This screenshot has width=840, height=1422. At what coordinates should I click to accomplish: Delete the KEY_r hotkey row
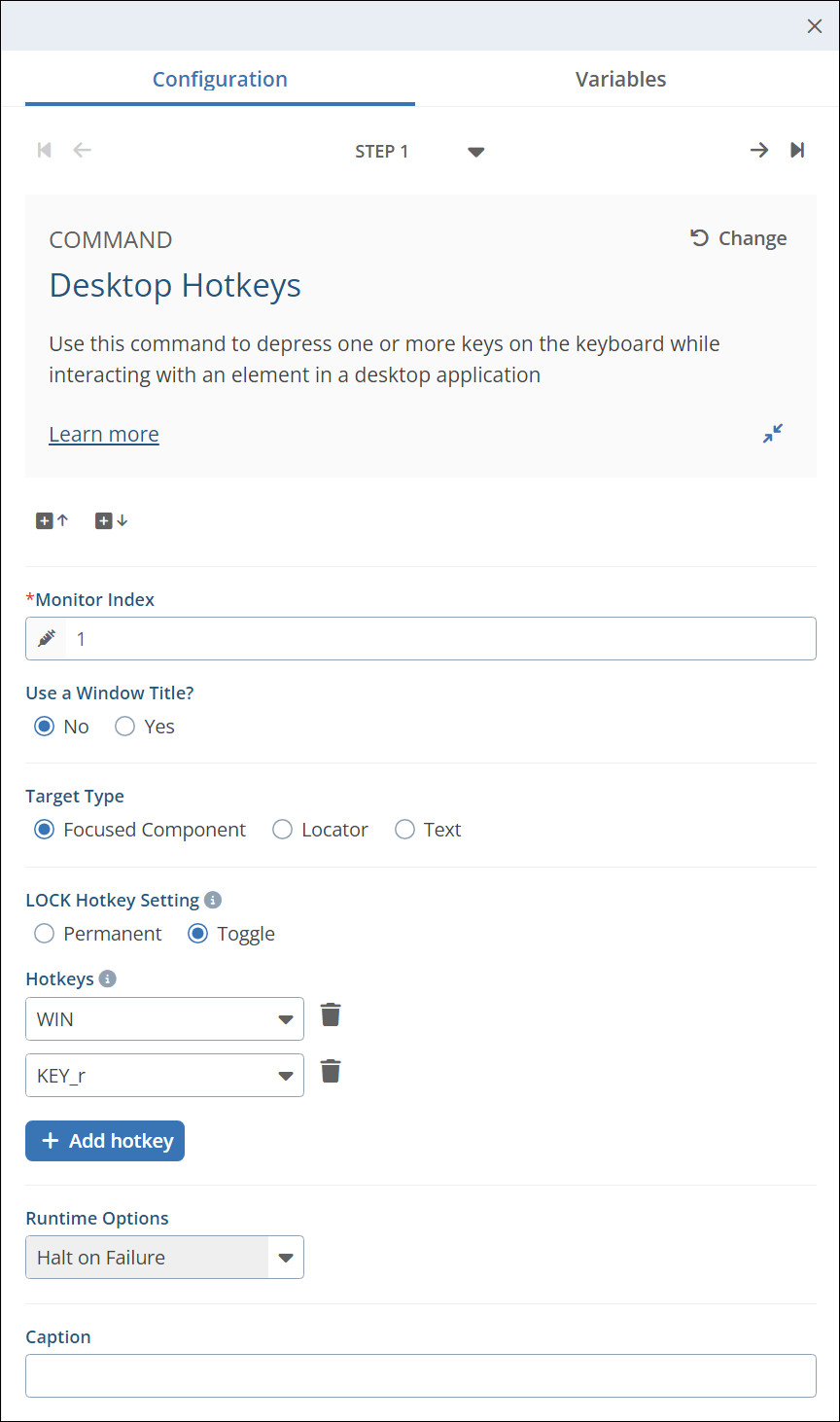331,1072
